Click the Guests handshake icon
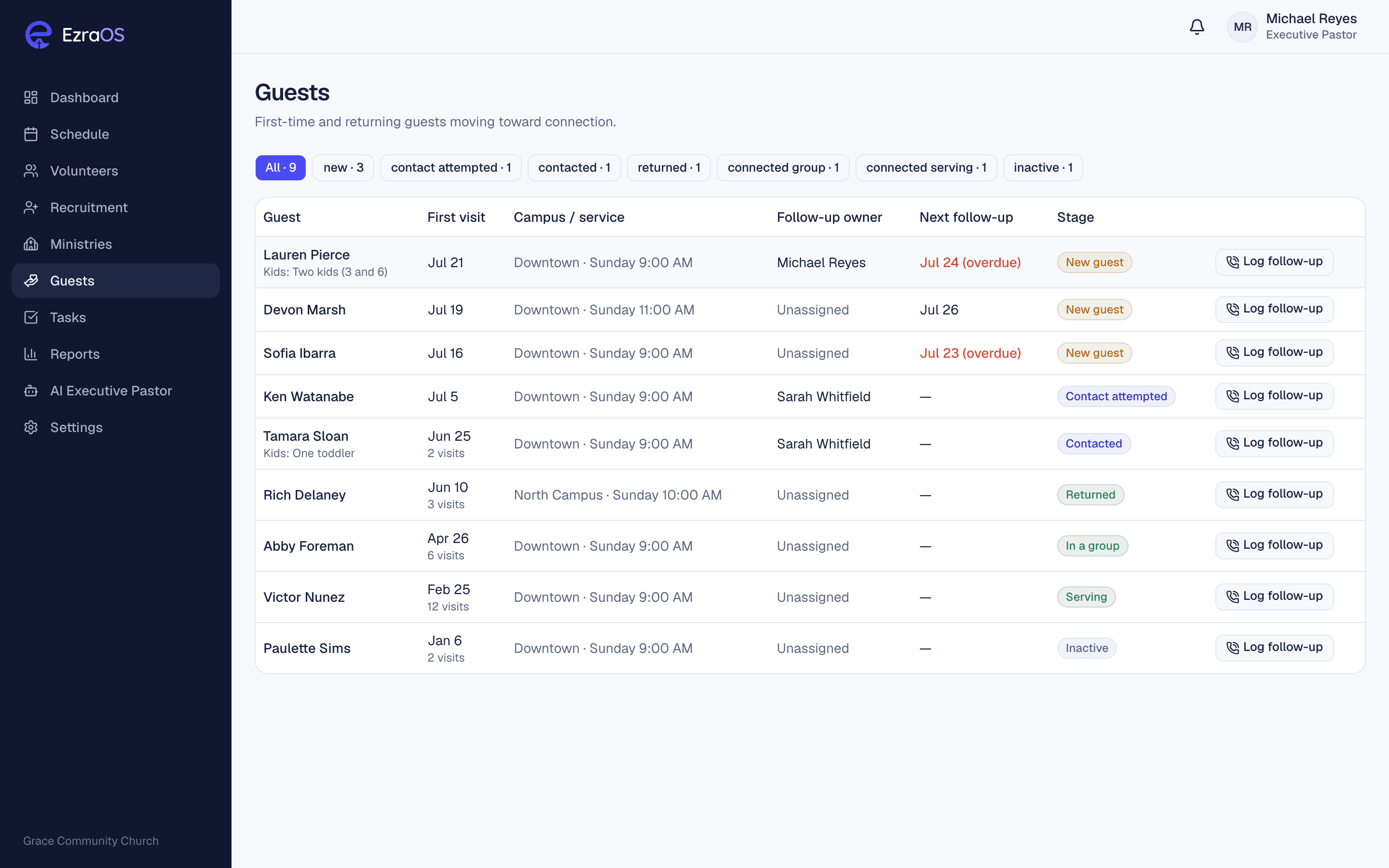This screenshot has height=868, width=1389. [31, 281]
